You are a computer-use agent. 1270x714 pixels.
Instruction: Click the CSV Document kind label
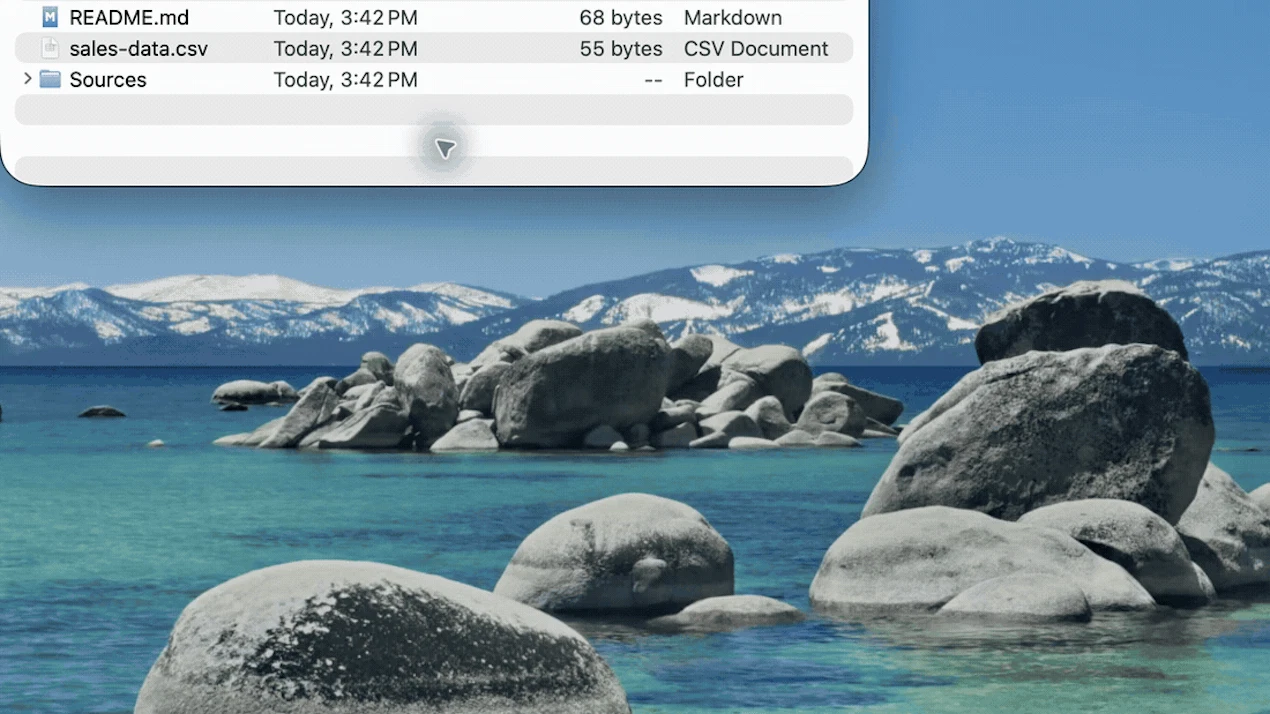(x=756, y=49)
